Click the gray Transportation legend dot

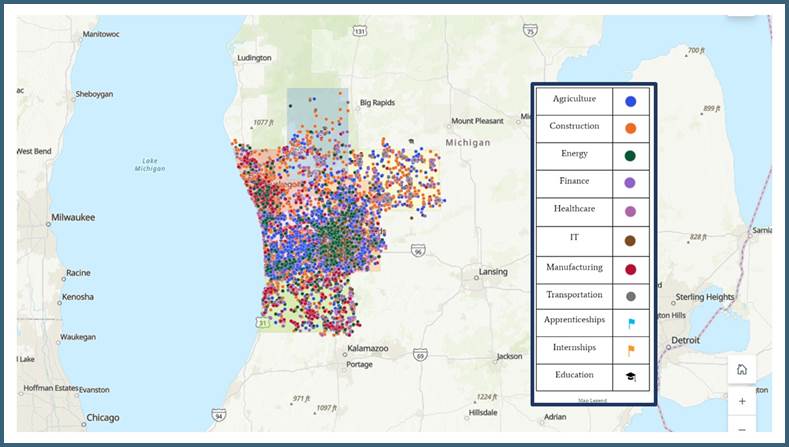tap(631, 296)
